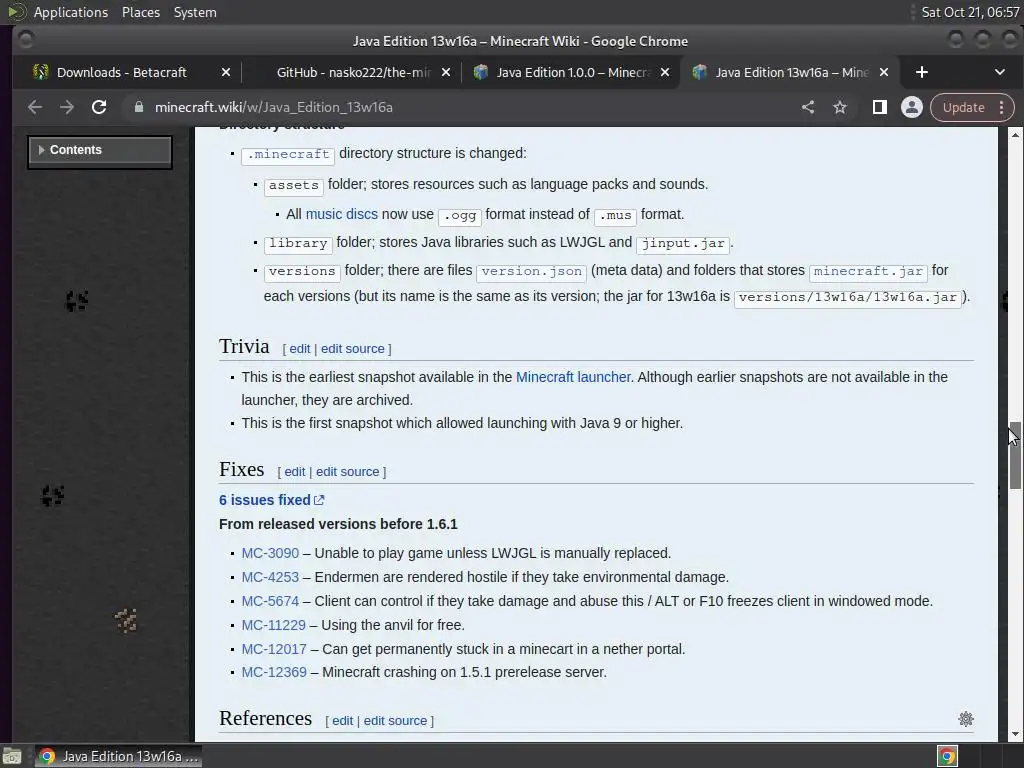1024x768 pixels.
Task: Click edit source next to Trivia heading
Action: (x=353, y=349)
